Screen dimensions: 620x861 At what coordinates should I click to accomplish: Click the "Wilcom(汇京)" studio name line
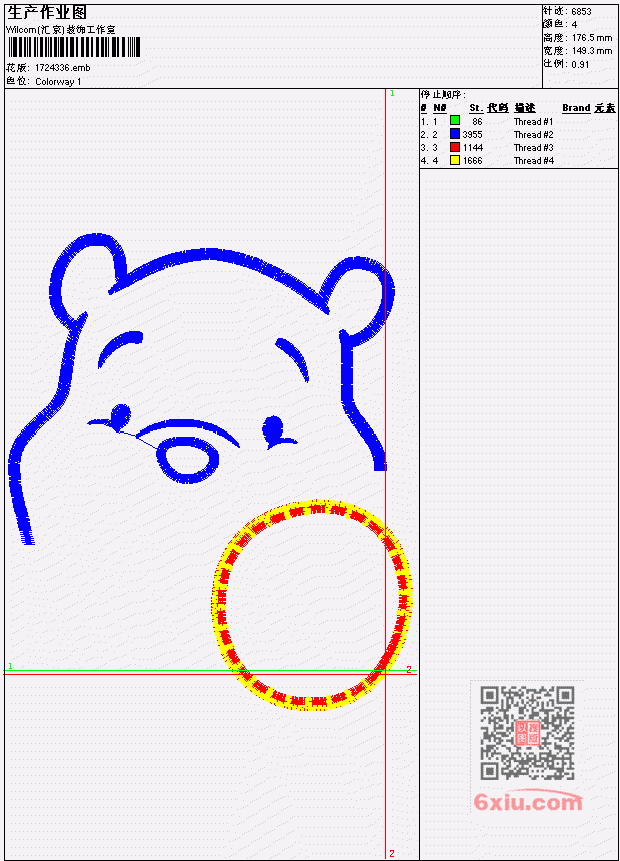tap(60, 30)
